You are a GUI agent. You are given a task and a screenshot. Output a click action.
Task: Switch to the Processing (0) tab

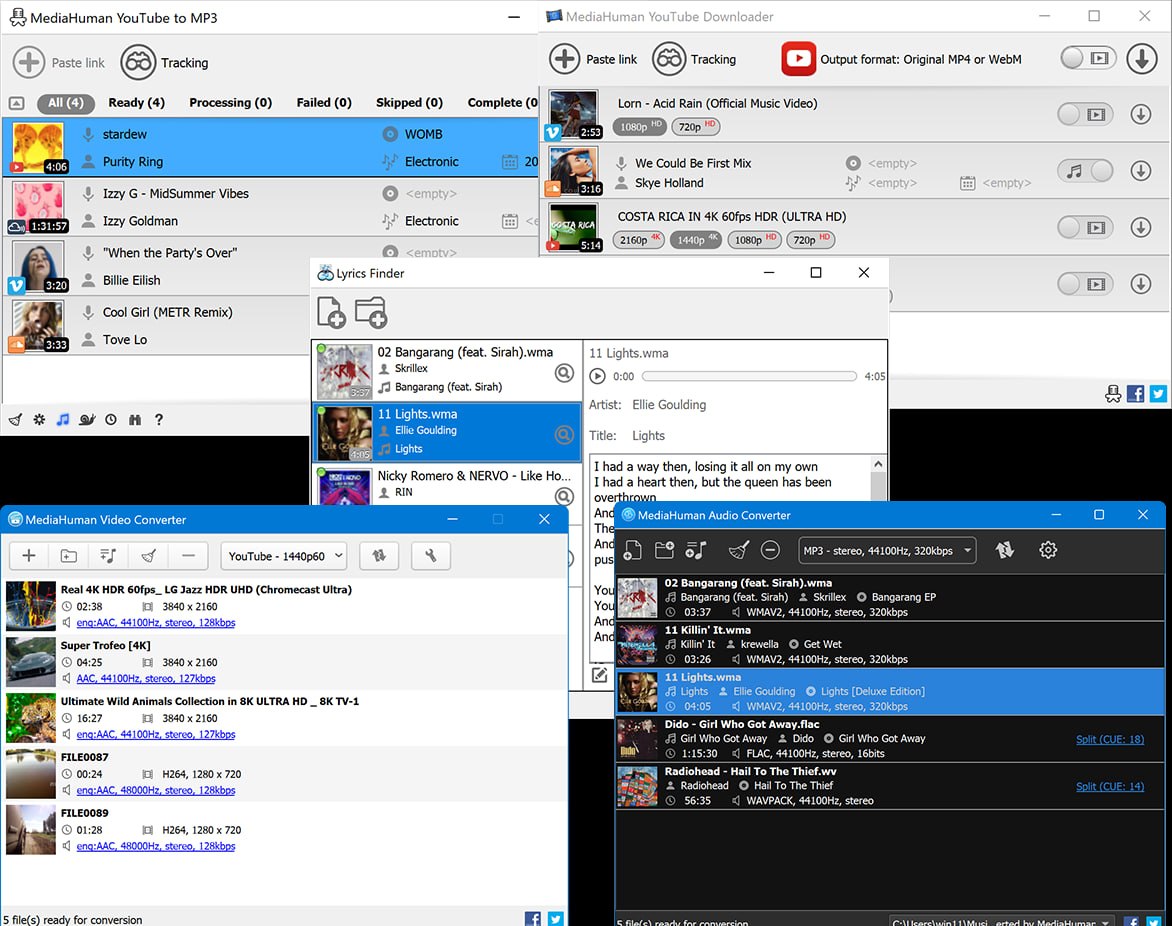[230, 103]
